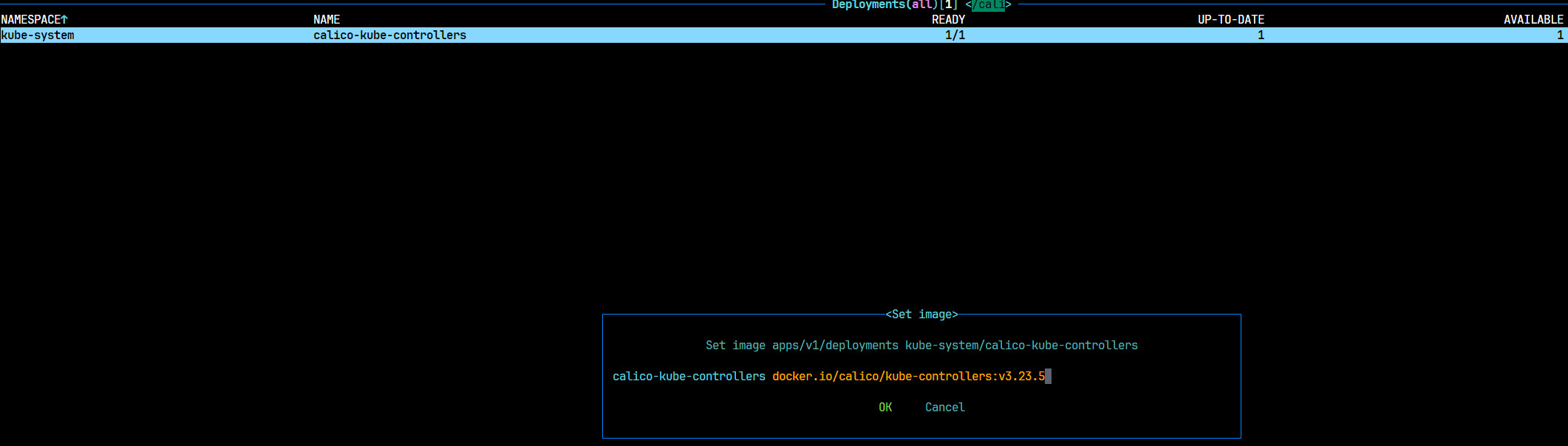The image size is (1568, 446).
Task: Click the /cali filter indicator
Action: [x=988, y=4]
